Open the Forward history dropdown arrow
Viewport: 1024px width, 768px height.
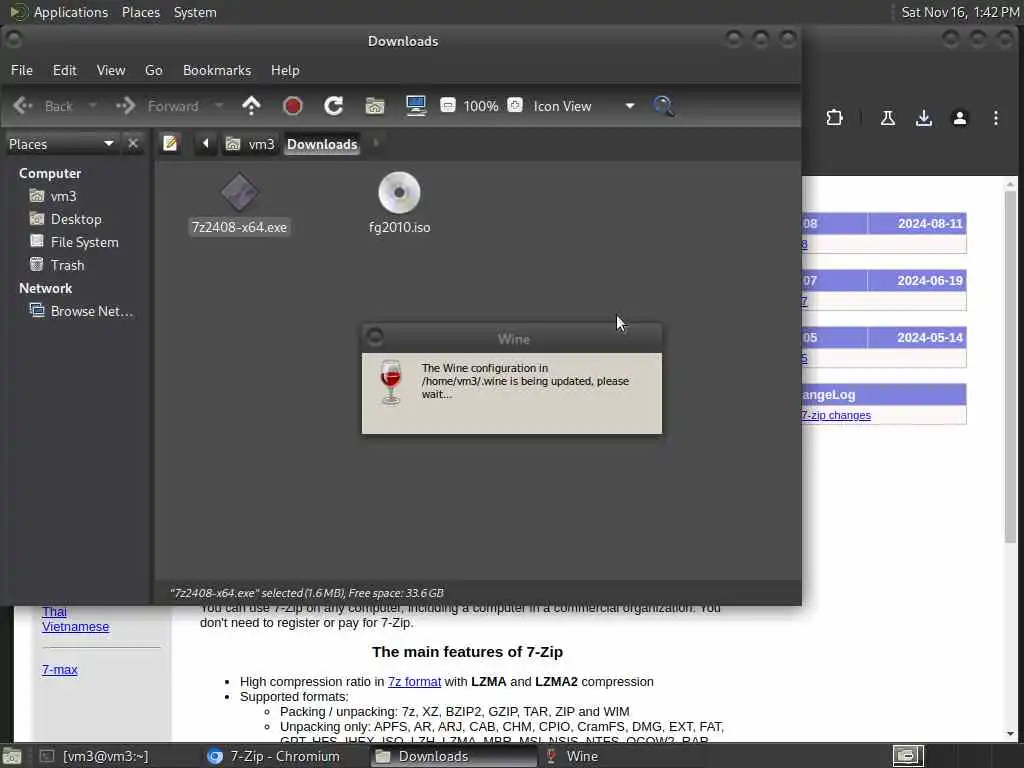pos(219,106)
